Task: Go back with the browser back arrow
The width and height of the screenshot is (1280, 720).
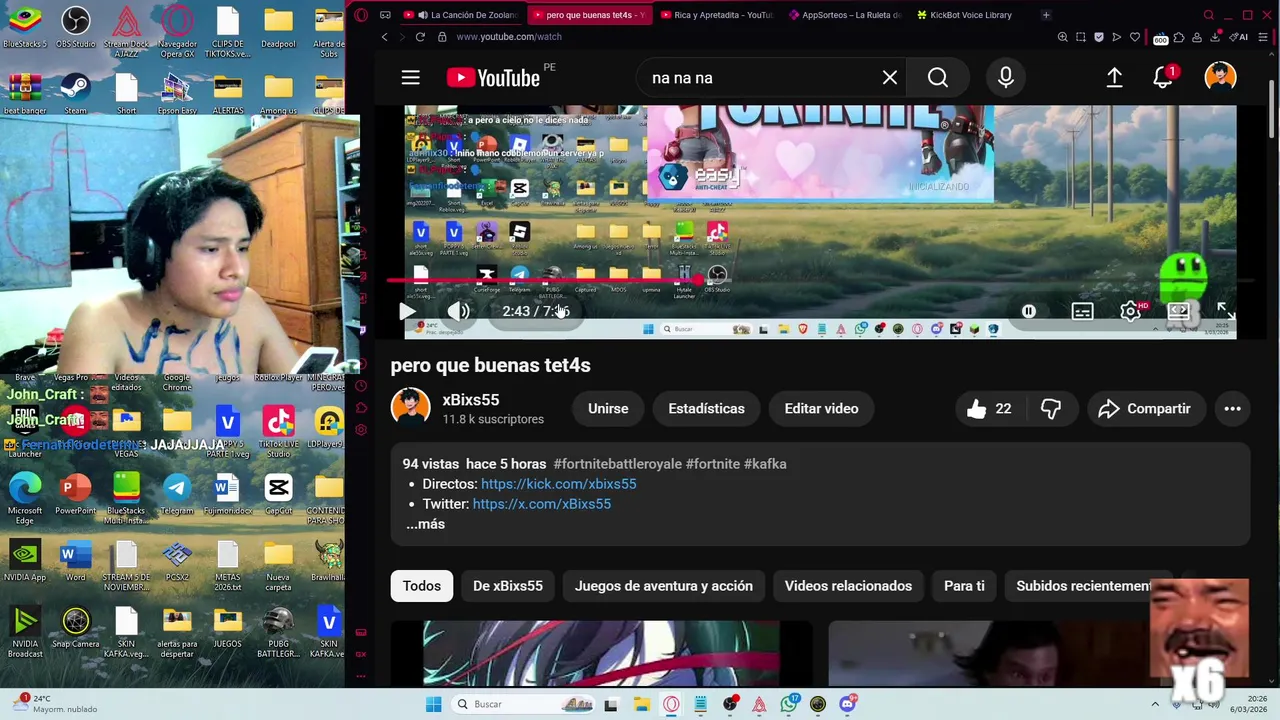Action: (x=384, y=37)
